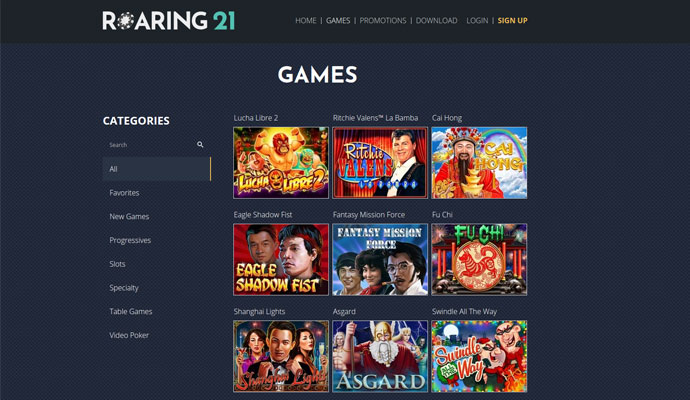This screenshot has width=690, height=400.
Task: Select the Shanghai Lights game image
Action: tap(281, 356)
